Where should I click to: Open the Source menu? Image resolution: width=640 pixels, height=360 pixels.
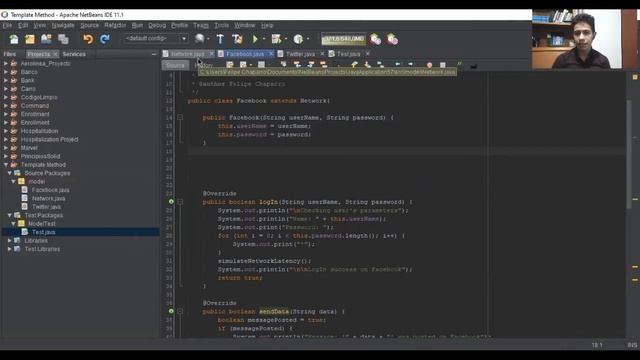89,25
